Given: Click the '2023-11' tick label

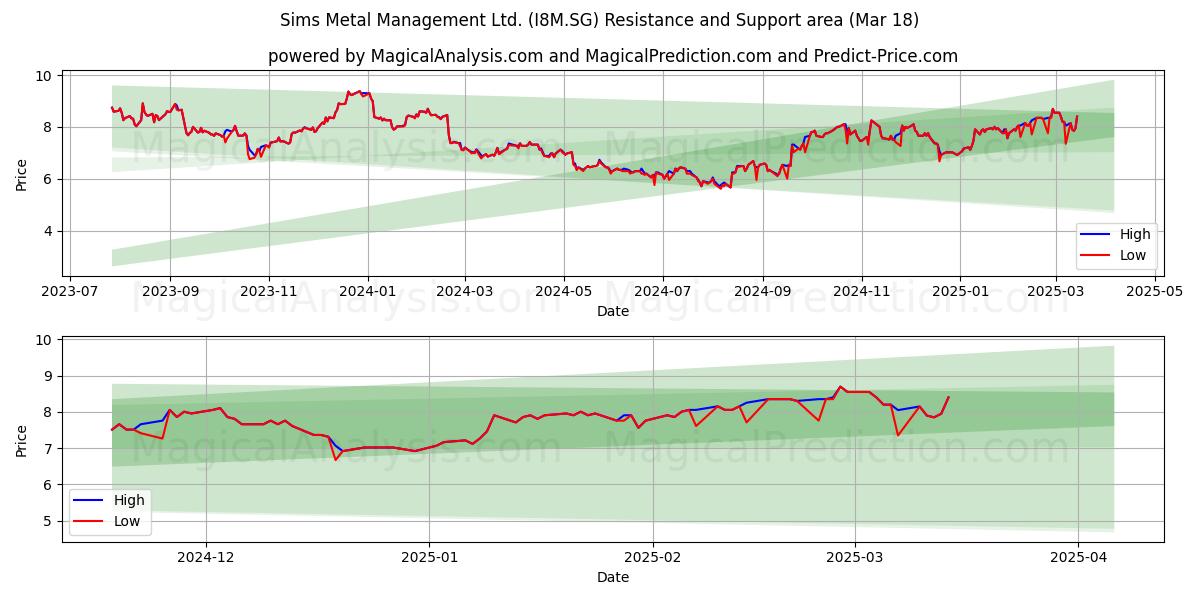Looking at the screenshot, I should [x=269, y=292].
